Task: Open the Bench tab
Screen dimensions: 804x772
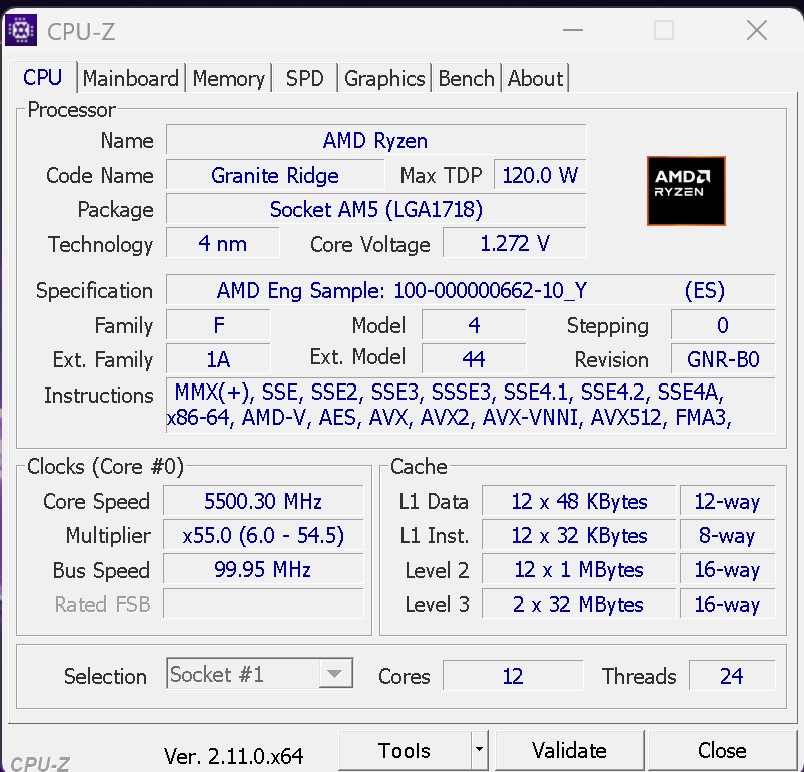Action: pos(466,78)
